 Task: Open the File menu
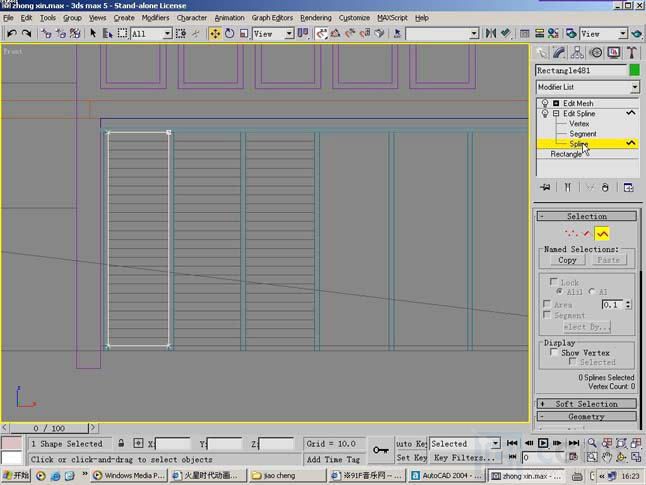(x=8, y=18)
